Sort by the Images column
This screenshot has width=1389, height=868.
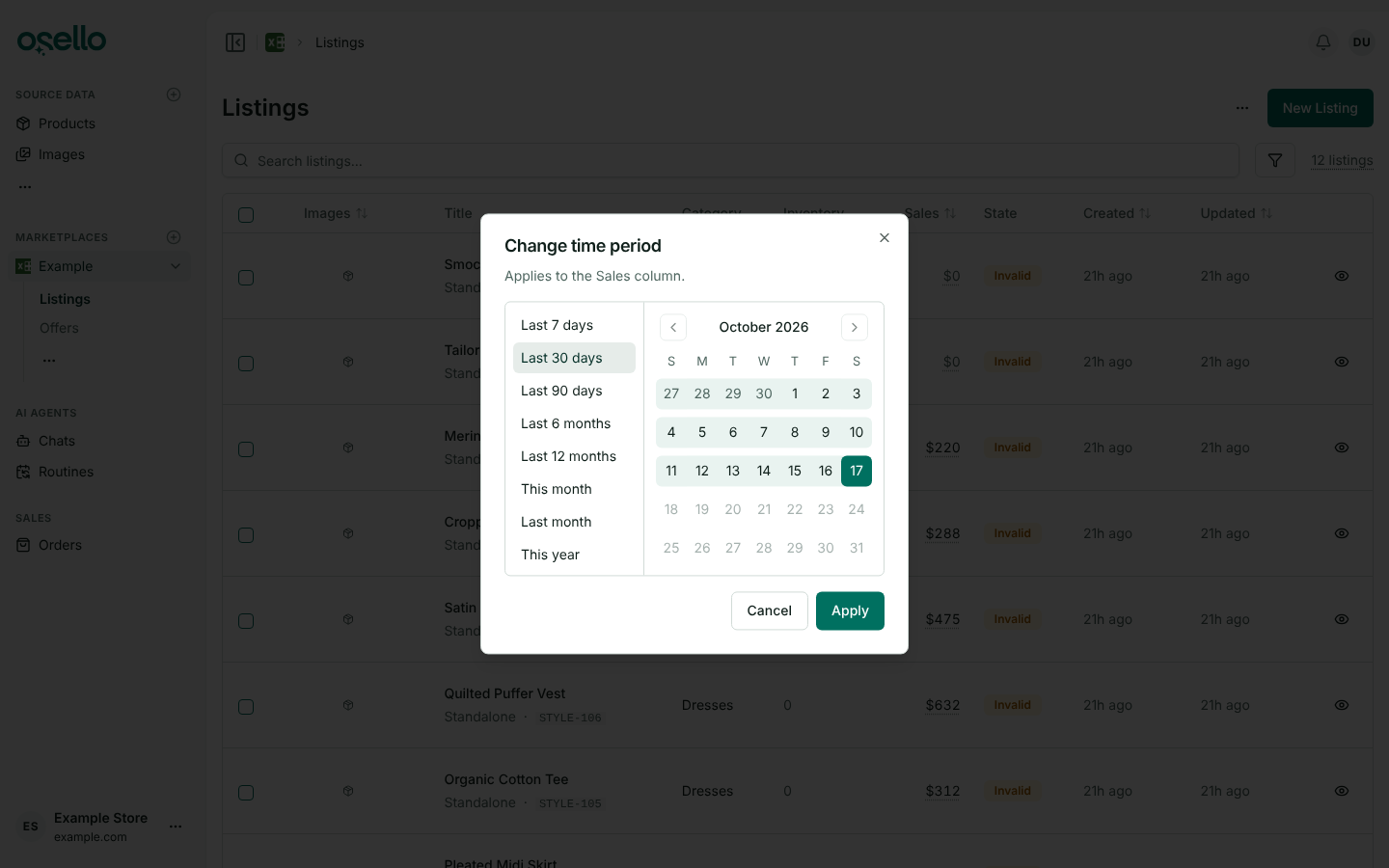tap(336, 213)
